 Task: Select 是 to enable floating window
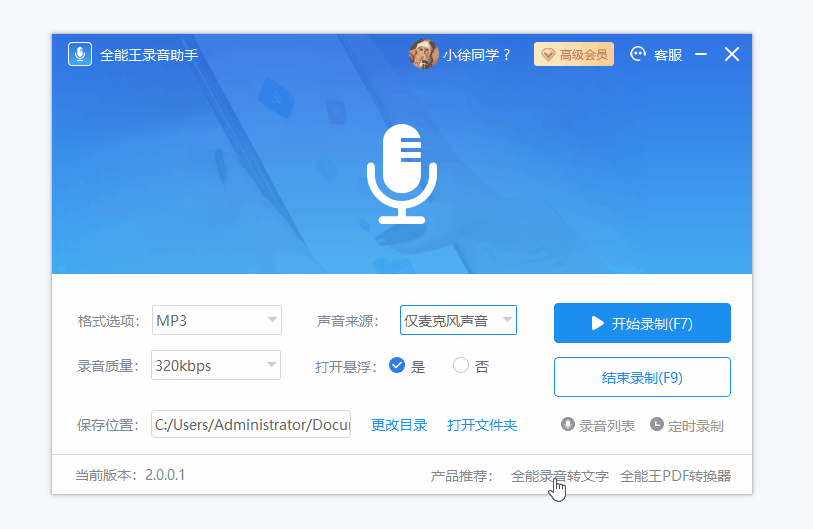[397, 366]
